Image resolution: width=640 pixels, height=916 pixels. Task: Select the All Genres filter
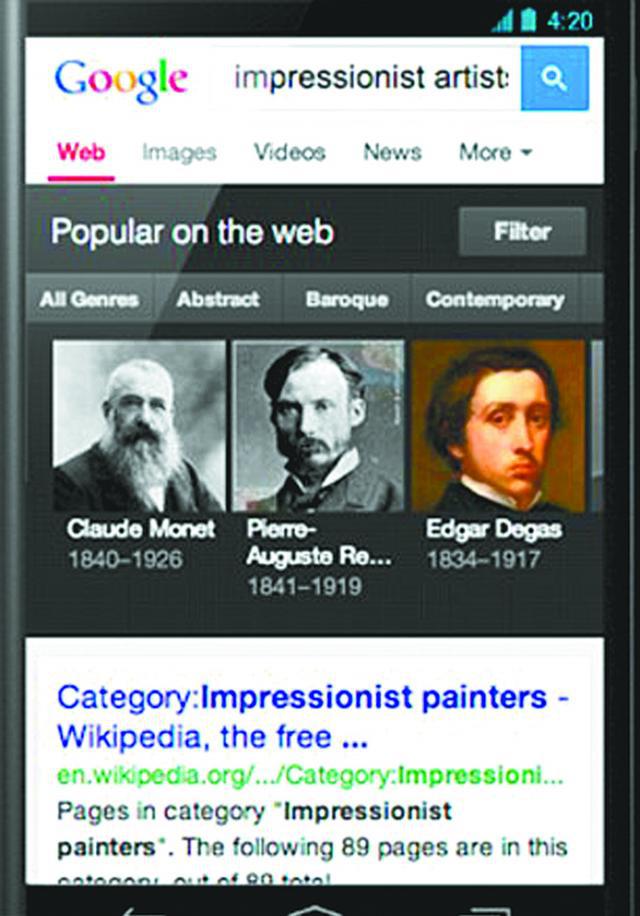(89, 299)
